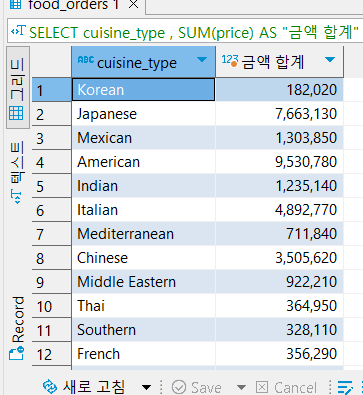Select the 328,110 value cell
Image resolution: width=363 pixels, height=395 pixels.
(x=279, y=330)
